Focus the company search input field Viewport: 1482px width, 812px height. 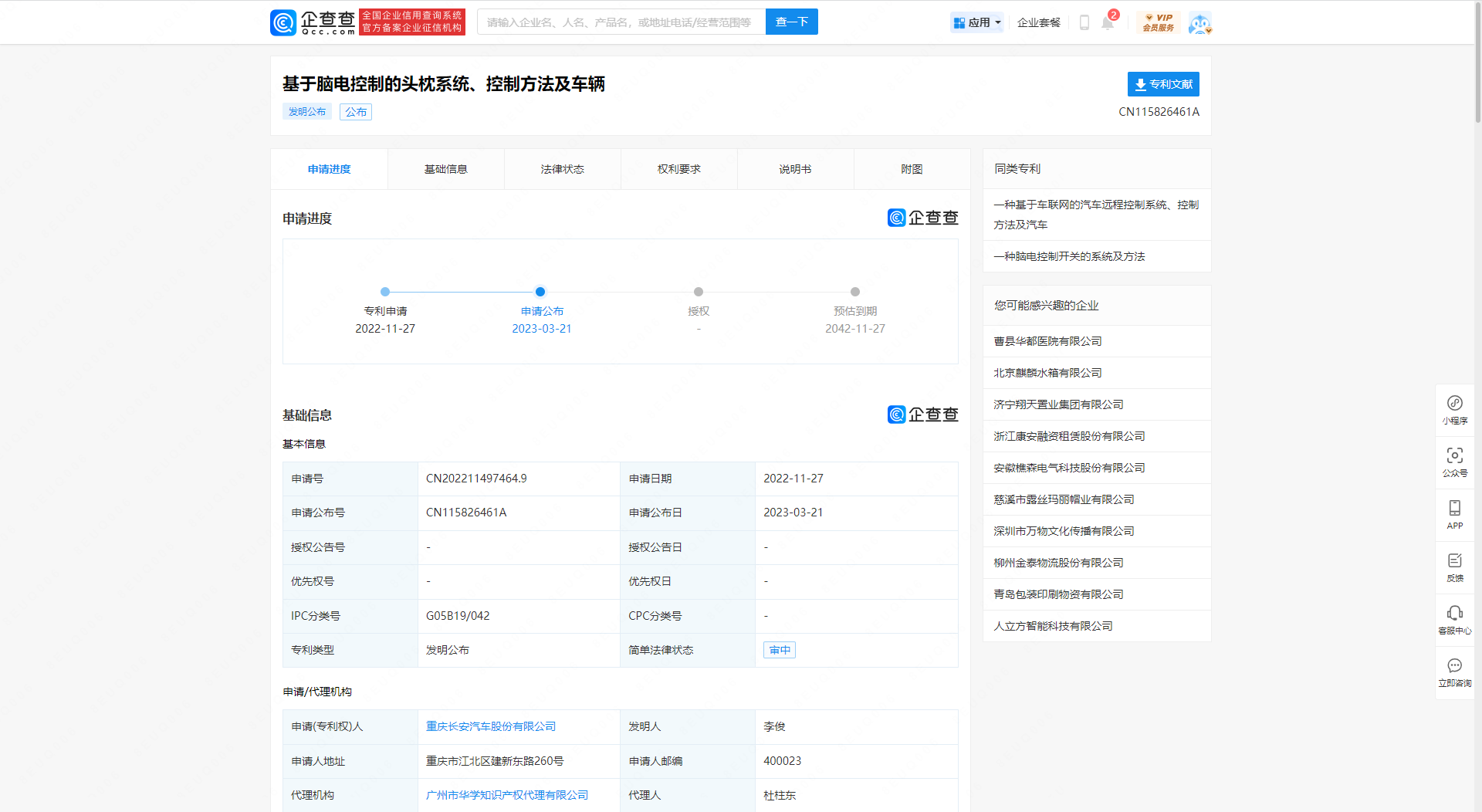tap(621, 22)
